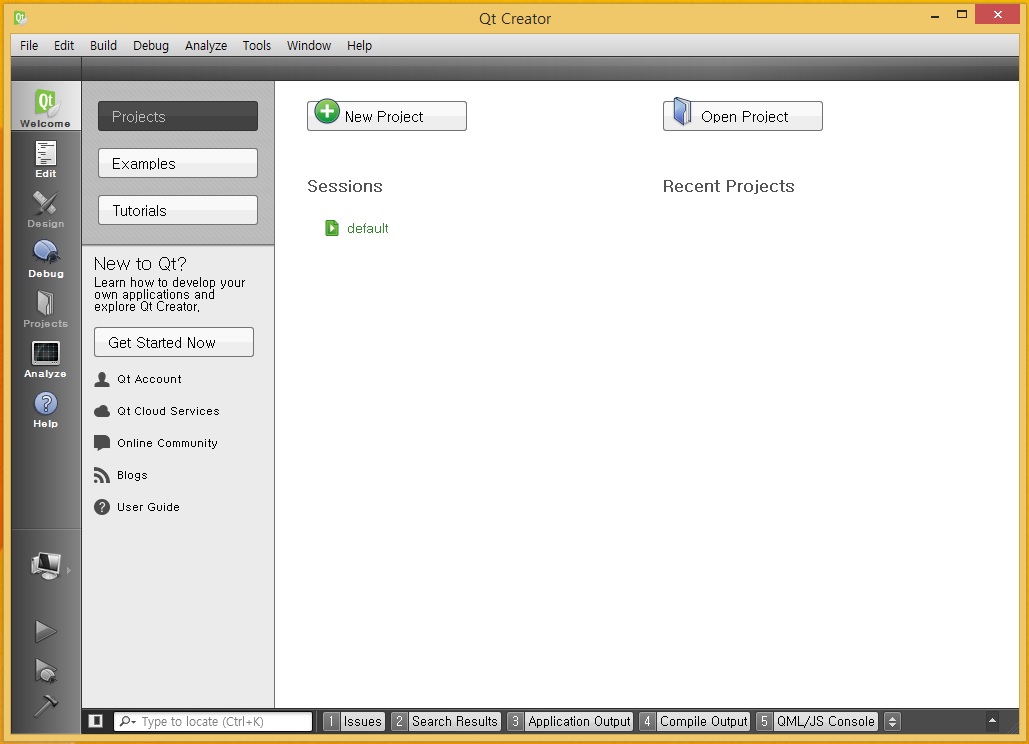The height and width of the screenshot is (744, 1029).
Task: Open the kit selector dropdown
Action: tap(45, 566)
